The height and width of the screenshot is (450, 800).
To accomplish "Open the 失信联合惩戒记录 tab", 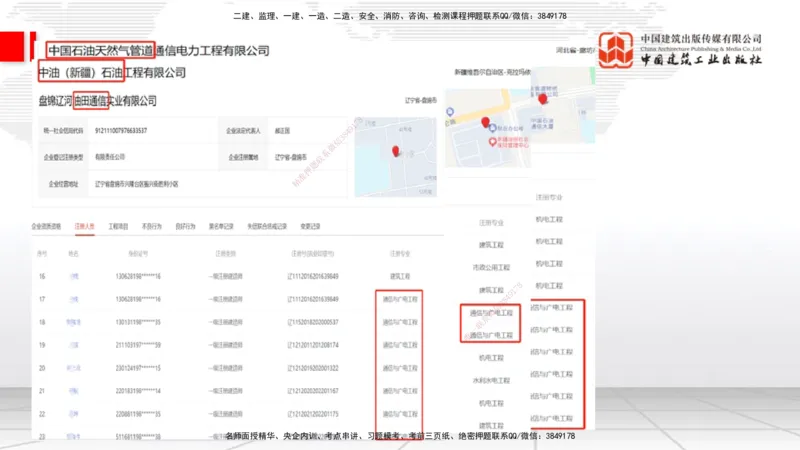I will coord(267,227).
